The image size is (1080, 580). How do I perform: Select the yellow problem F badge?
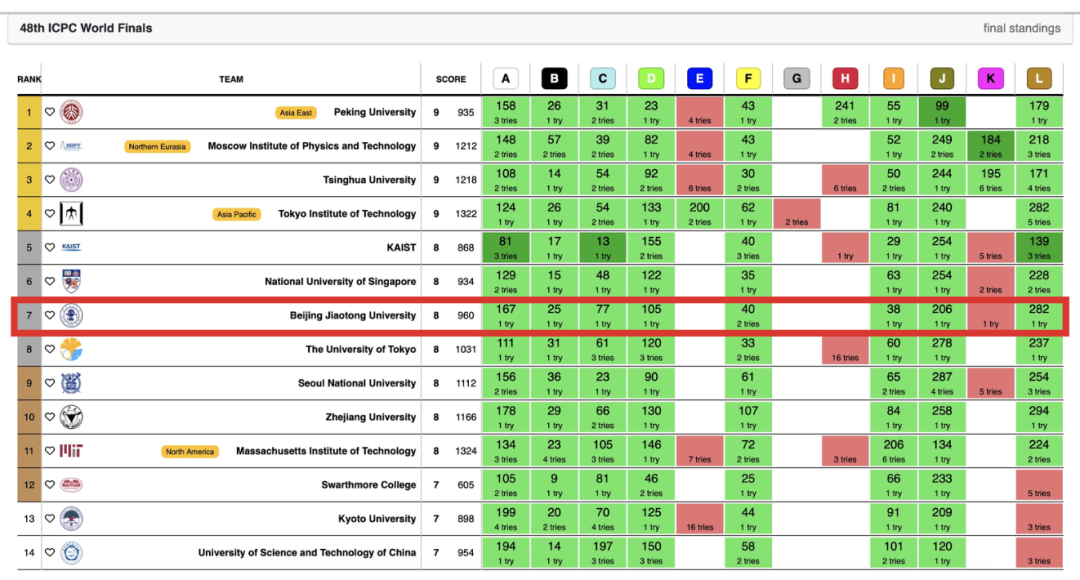(x=748, y=79)
